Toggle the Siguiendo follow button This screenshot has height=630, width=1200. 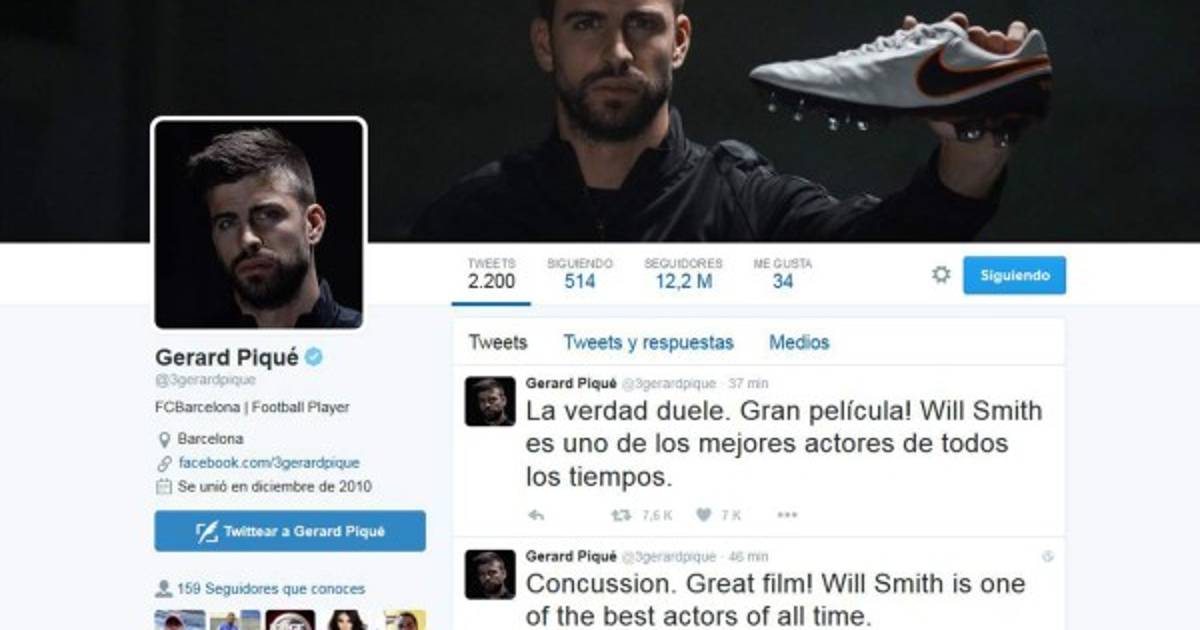[1015, 275]
